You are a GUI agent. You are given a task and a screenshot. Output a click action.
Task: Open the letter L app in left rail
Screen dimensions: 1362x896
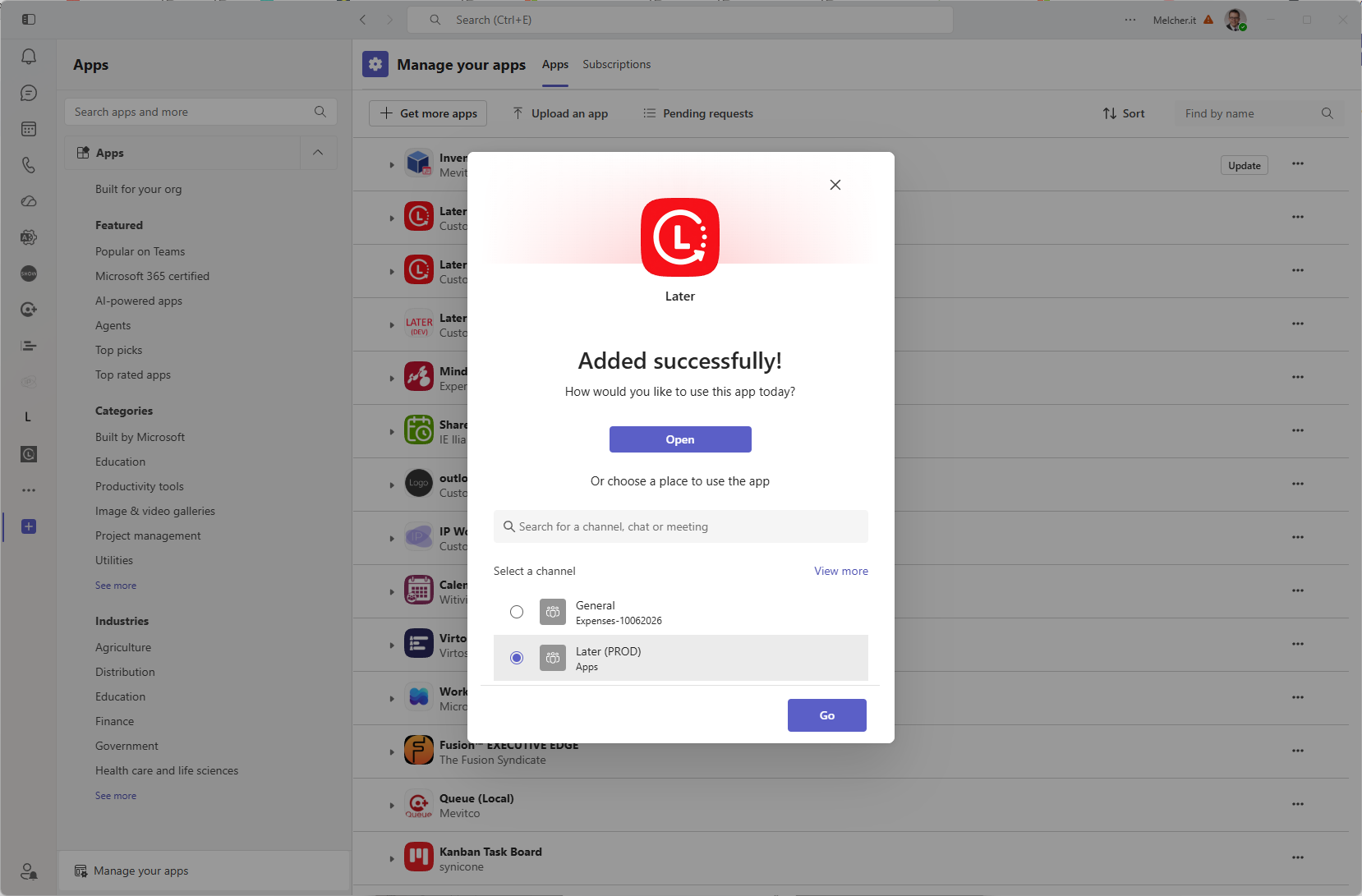(28, 417)
